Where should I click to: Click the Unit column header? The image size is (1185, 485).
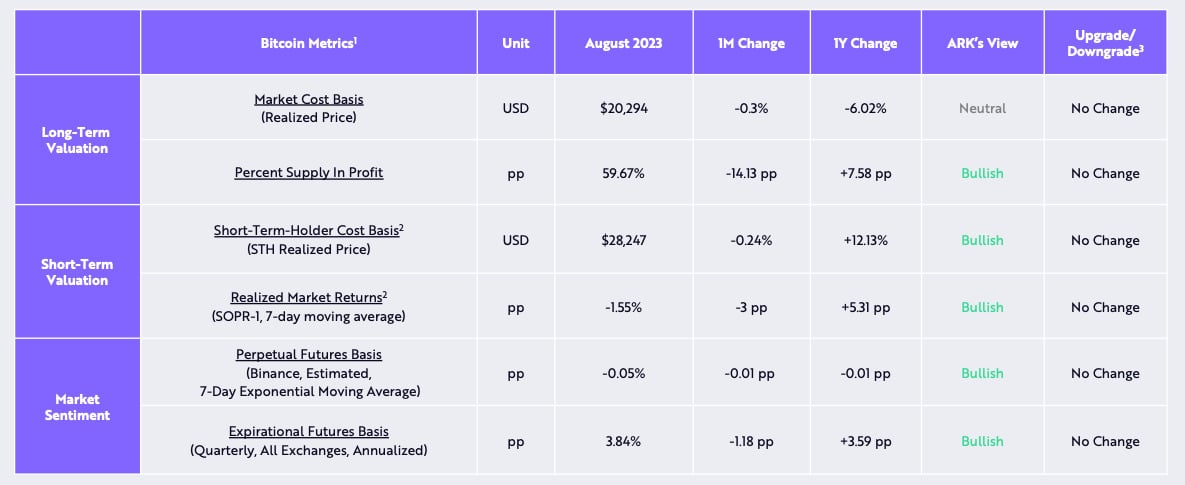tap(516, 44)
